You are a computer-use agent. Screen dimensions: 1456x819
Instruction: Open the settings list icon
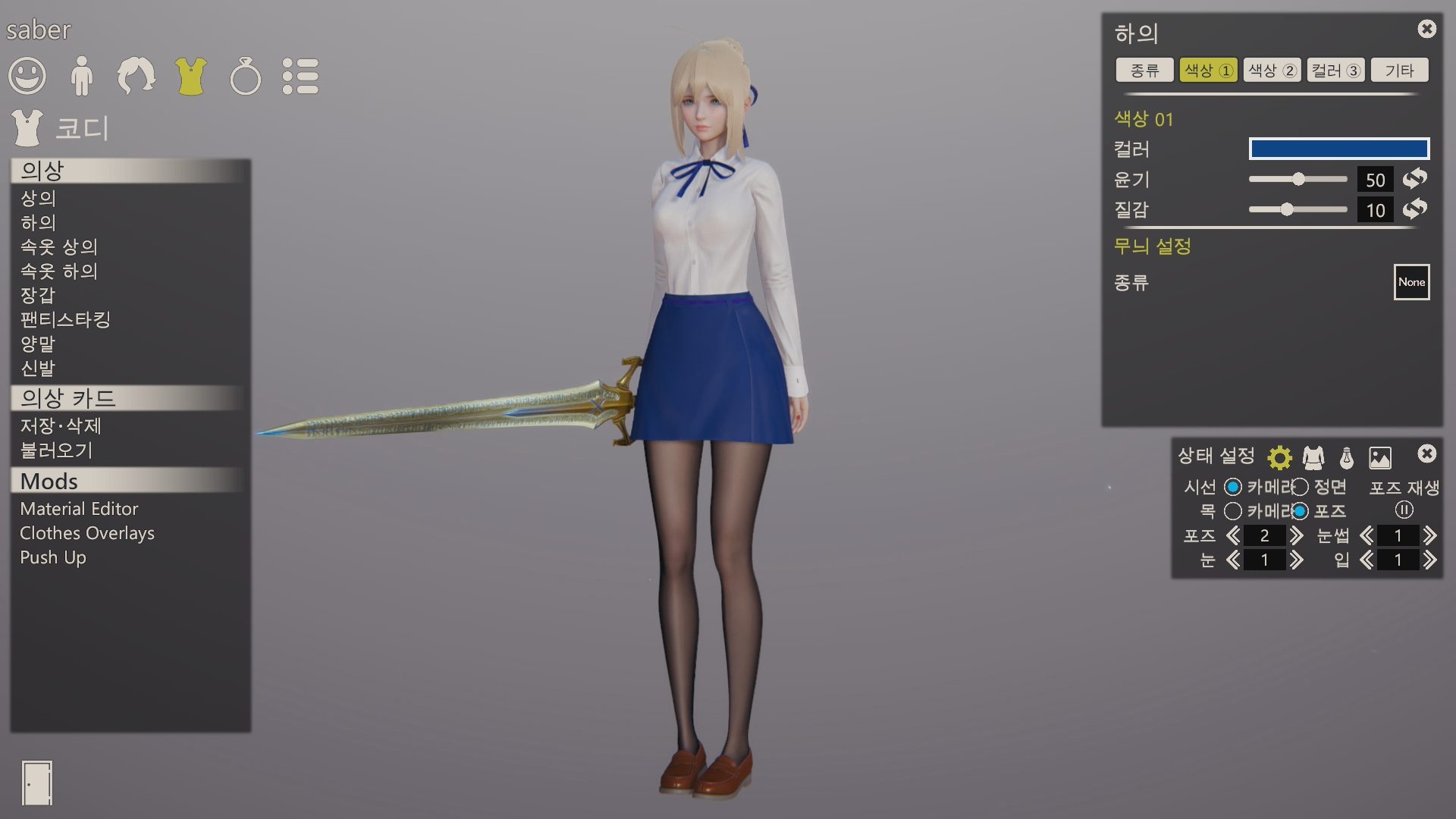coord(300,76)
